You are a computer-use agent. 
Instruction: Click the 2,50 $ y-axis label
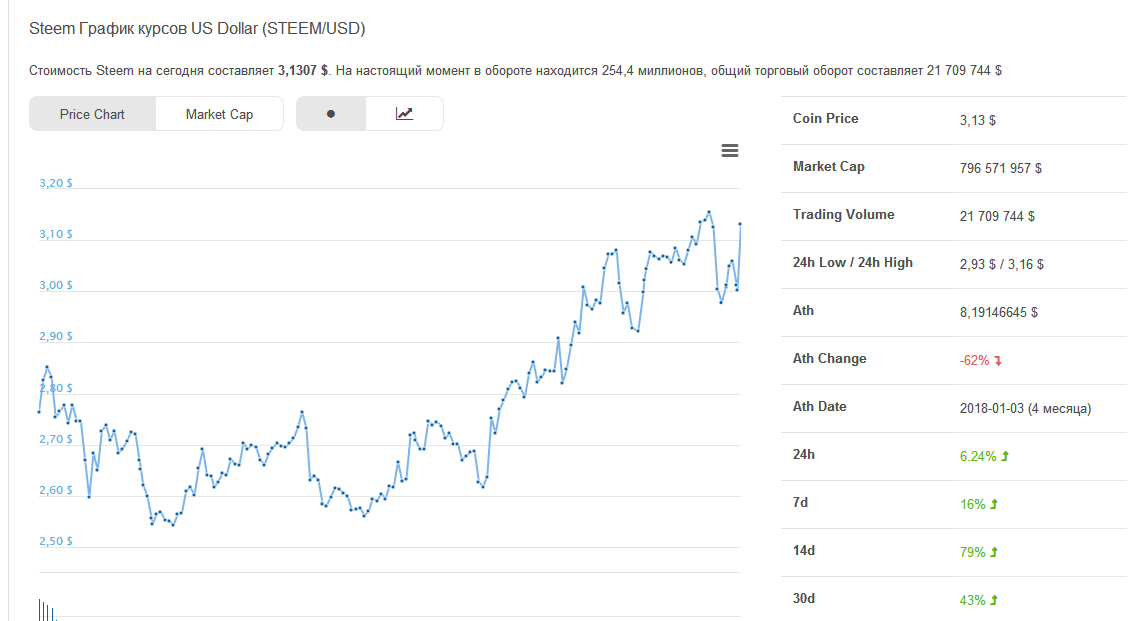56,540
